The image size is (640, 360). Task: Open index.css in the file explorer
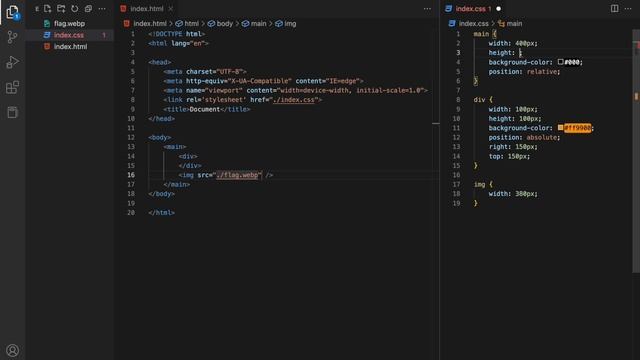point(69,35)
